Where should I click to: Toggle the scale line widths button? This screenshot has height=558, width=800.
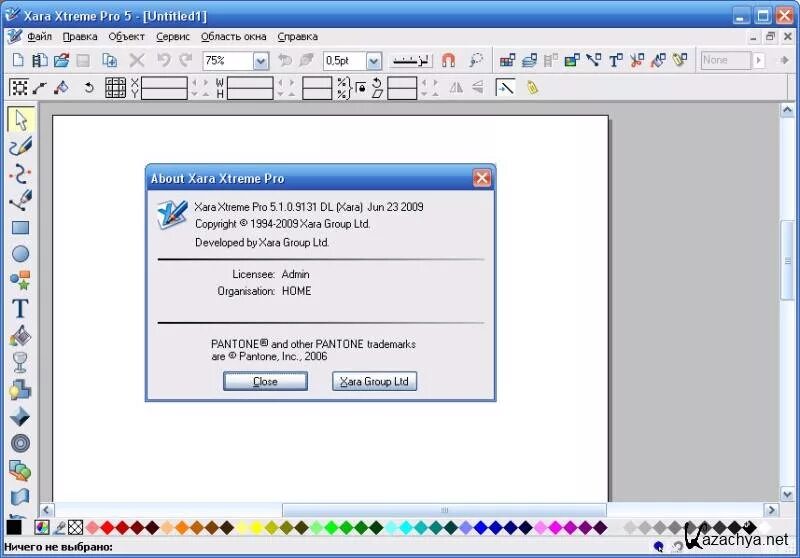[505, 88]
